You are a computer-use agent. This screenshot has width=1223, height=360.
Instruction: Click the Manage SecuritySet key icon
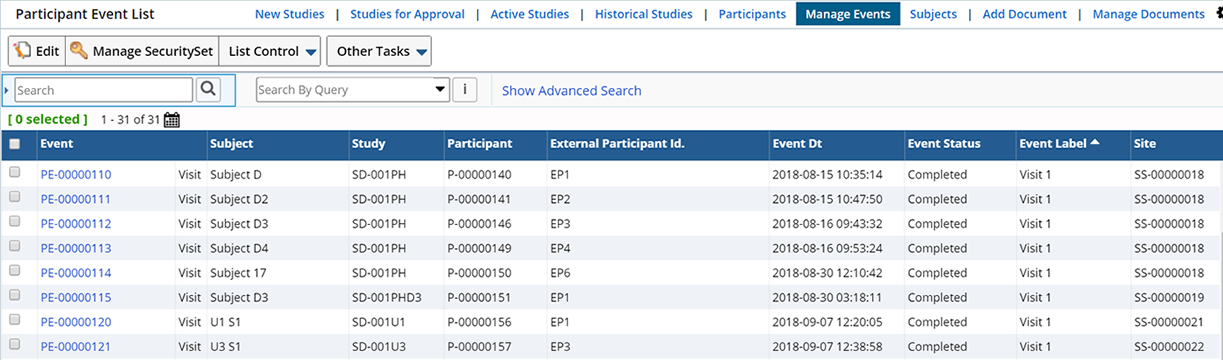click(x=79, y=51)
